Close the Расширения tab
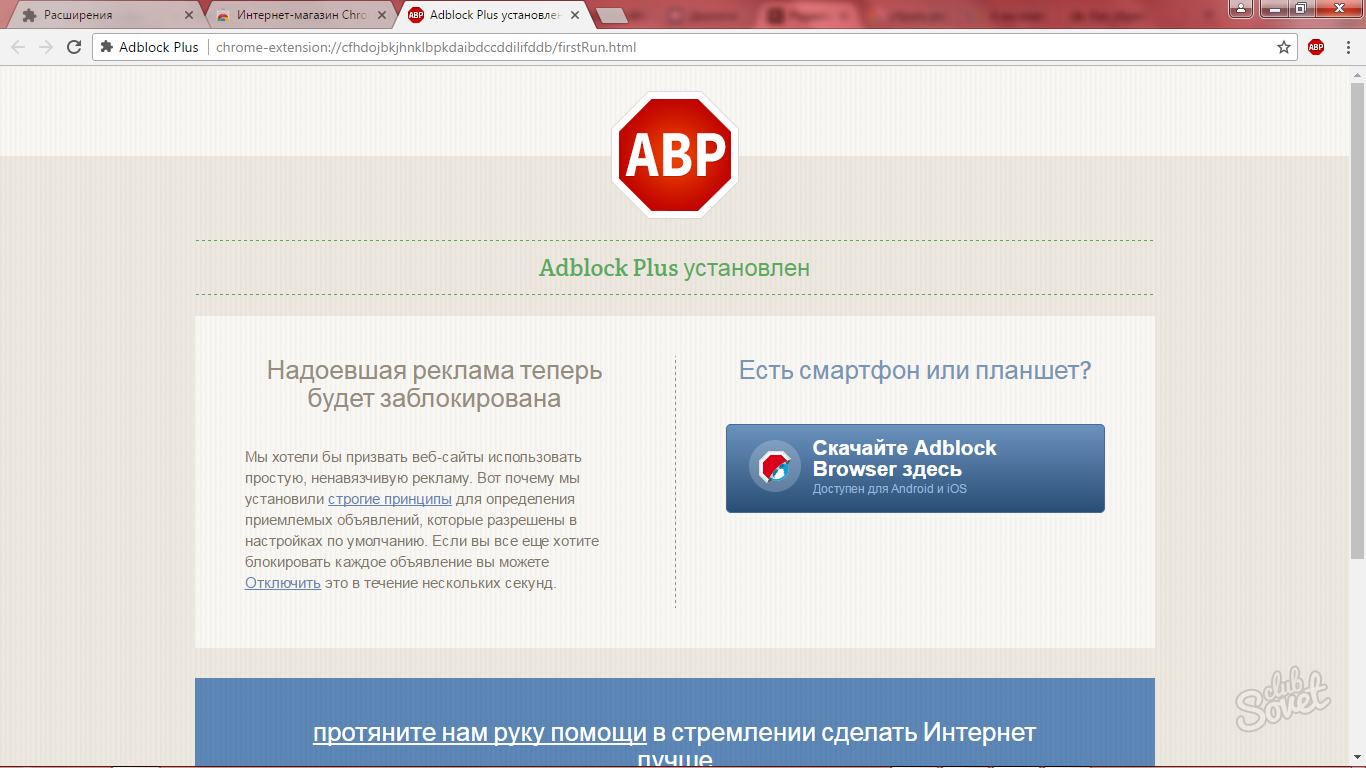 [189, 16]
